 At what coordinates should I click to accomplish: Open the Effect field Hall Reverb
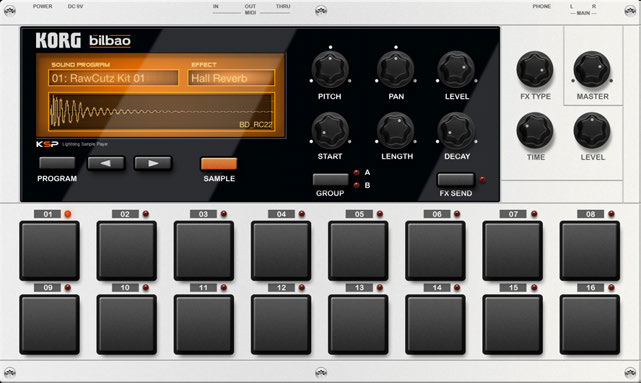(x=231, y=78)
